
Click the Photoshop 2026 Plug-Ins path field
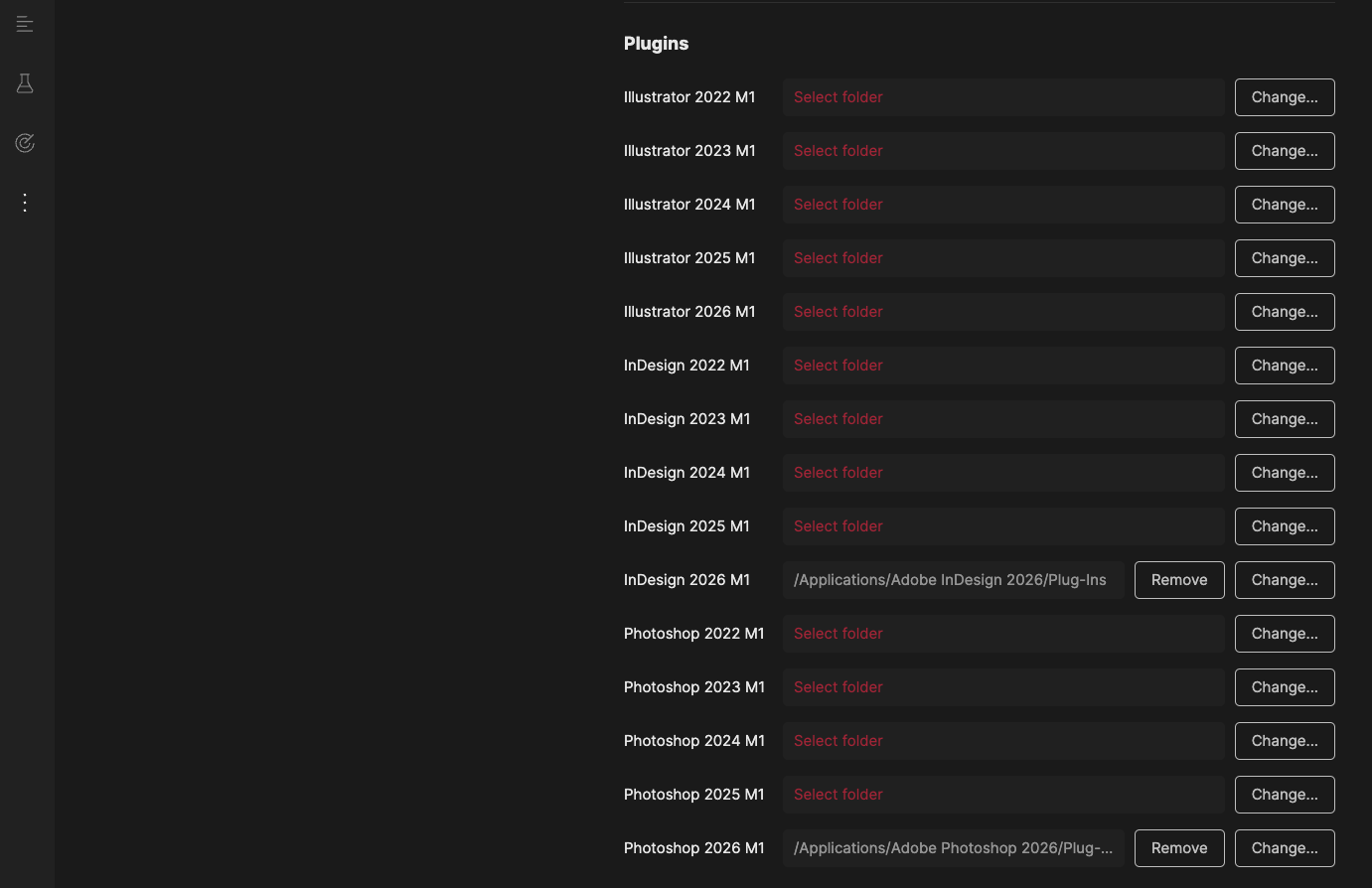point(952,848)
